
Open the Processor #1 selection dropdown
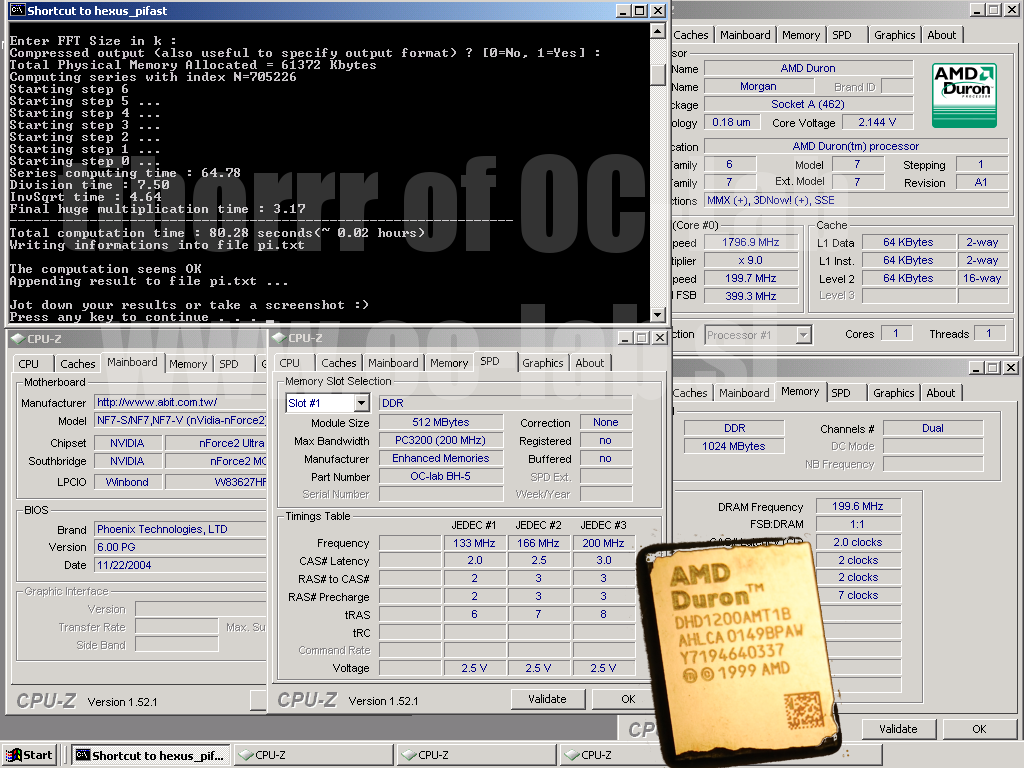(803, 335)
